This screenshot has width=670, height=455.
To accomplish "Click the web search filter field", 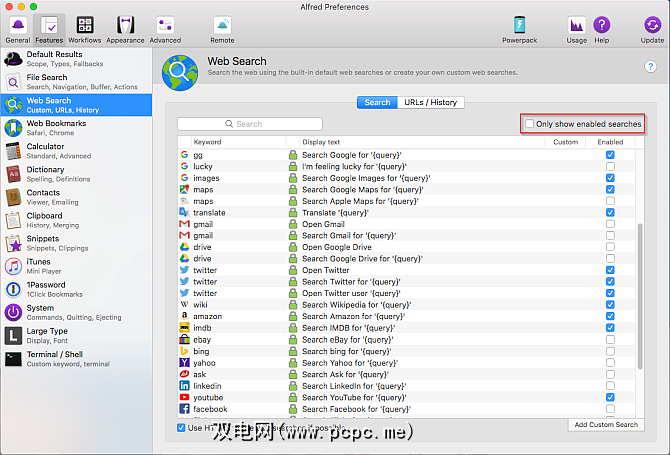I will 250,124.
